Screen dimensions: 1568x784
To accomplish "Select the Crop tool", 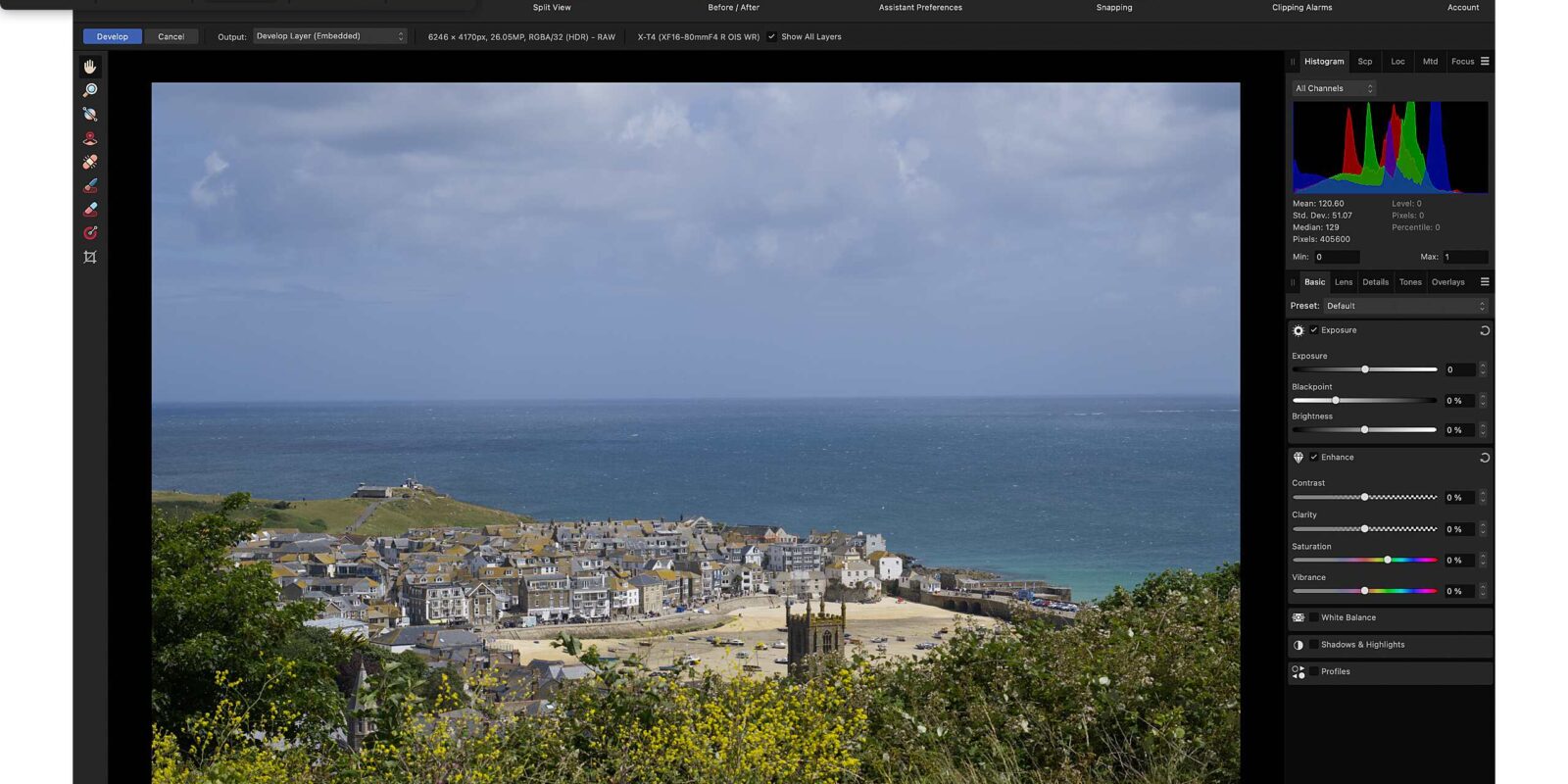I will click(90, 257).
